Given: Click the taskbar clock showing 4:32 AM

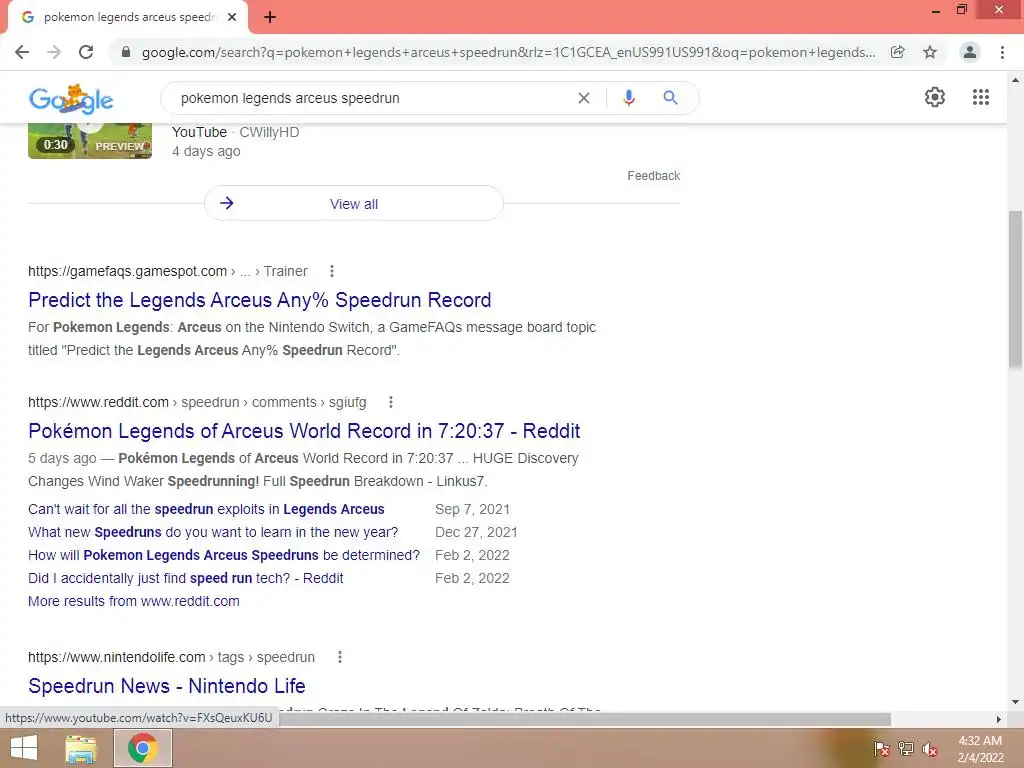Looking at the screenshot, I should pos(980,749).
